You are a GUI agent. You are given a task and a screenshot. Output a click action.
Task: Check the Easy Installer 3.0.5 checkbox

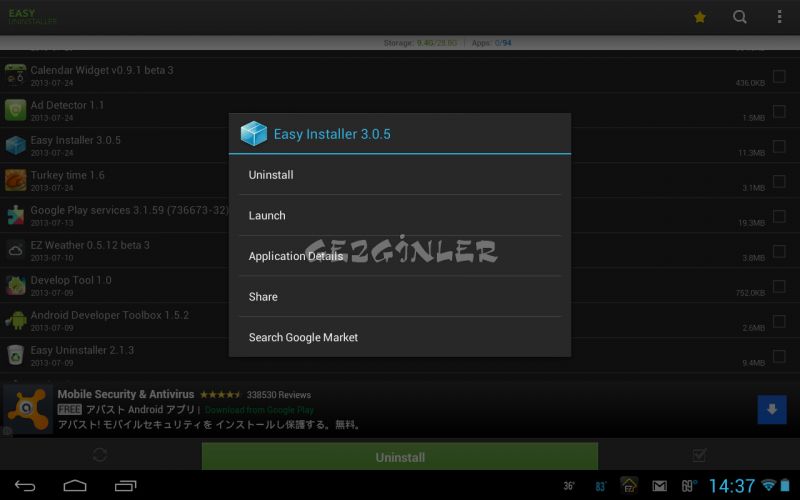(779, 146)
